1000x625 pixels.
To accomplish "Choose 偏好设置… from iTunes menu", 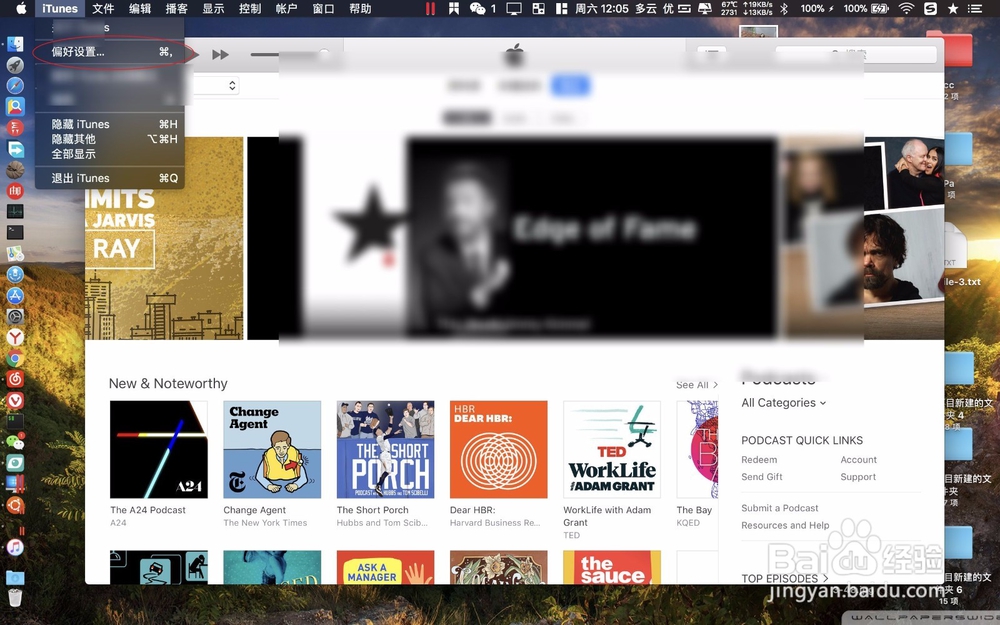I will [x=110, y=52].
